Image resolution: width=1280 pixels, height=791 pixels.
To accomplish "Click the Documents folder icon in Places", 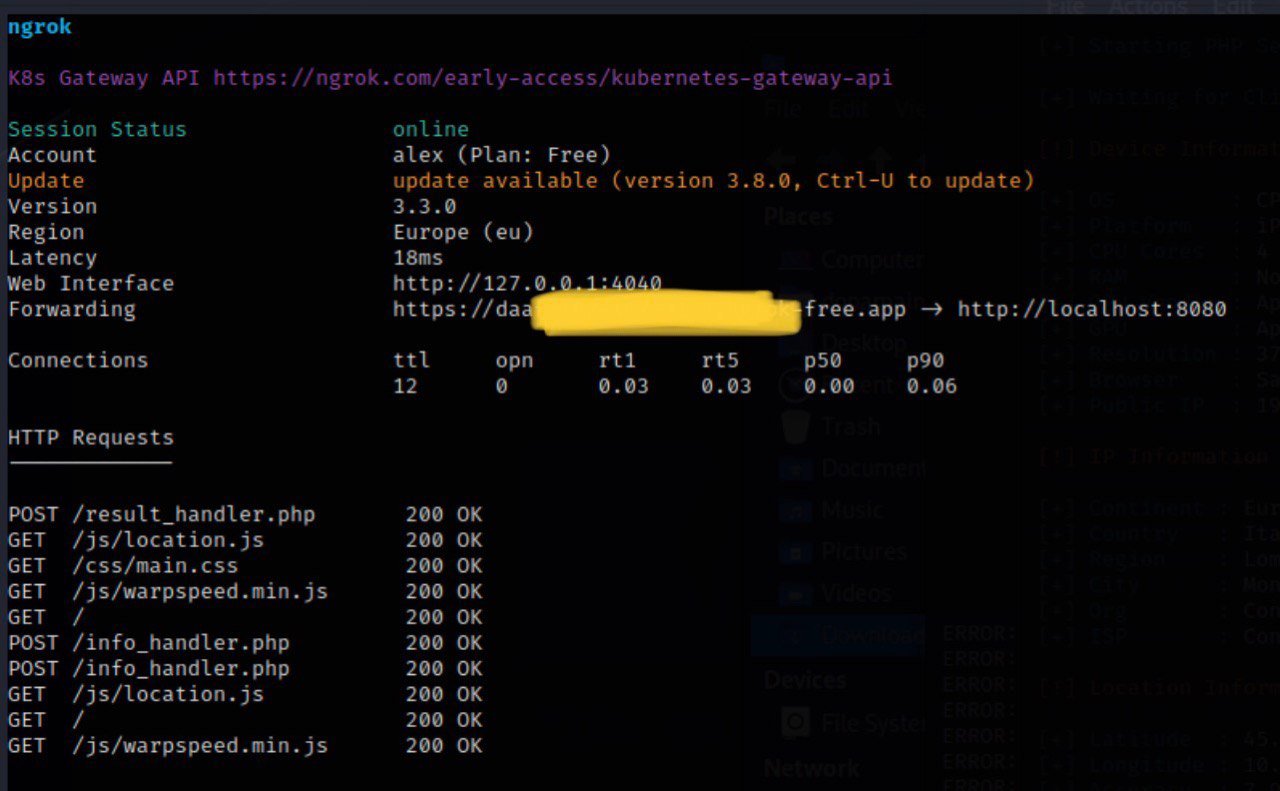I will [x=796, y=468].
